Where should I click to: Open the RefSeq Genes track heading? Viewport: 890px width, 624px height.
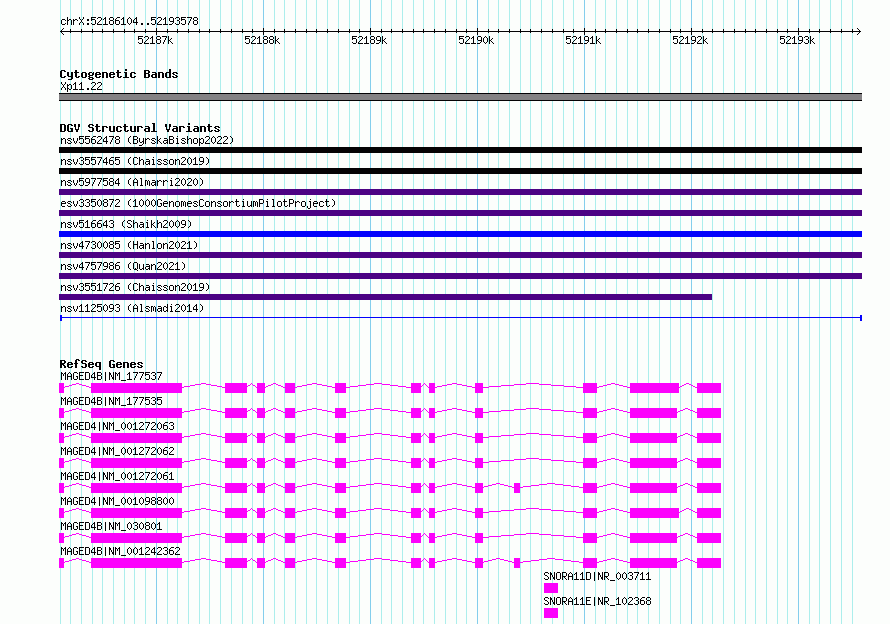tap(101, 364)
